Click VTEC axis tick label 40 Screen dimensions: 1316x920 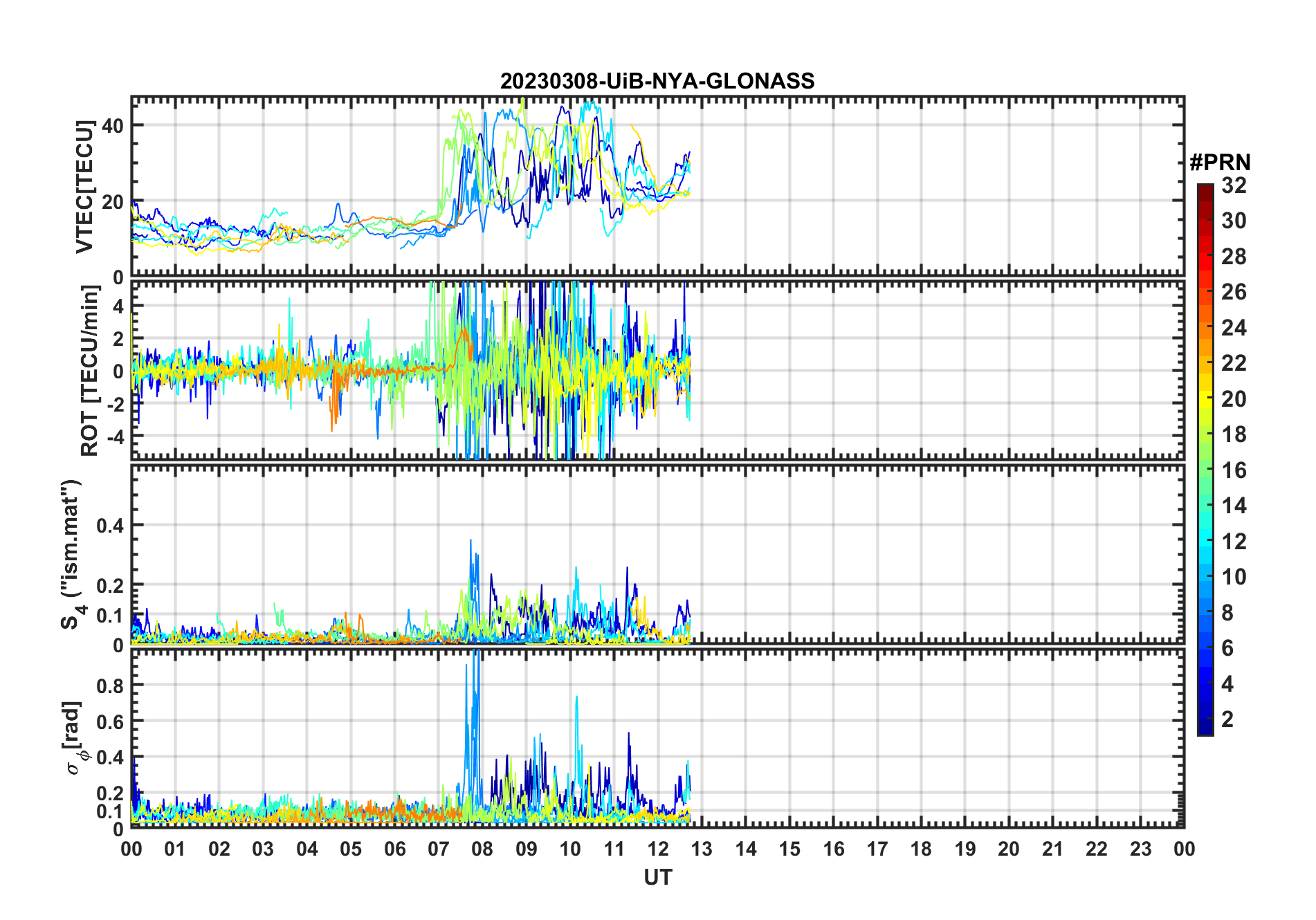[x=113, y=126]
